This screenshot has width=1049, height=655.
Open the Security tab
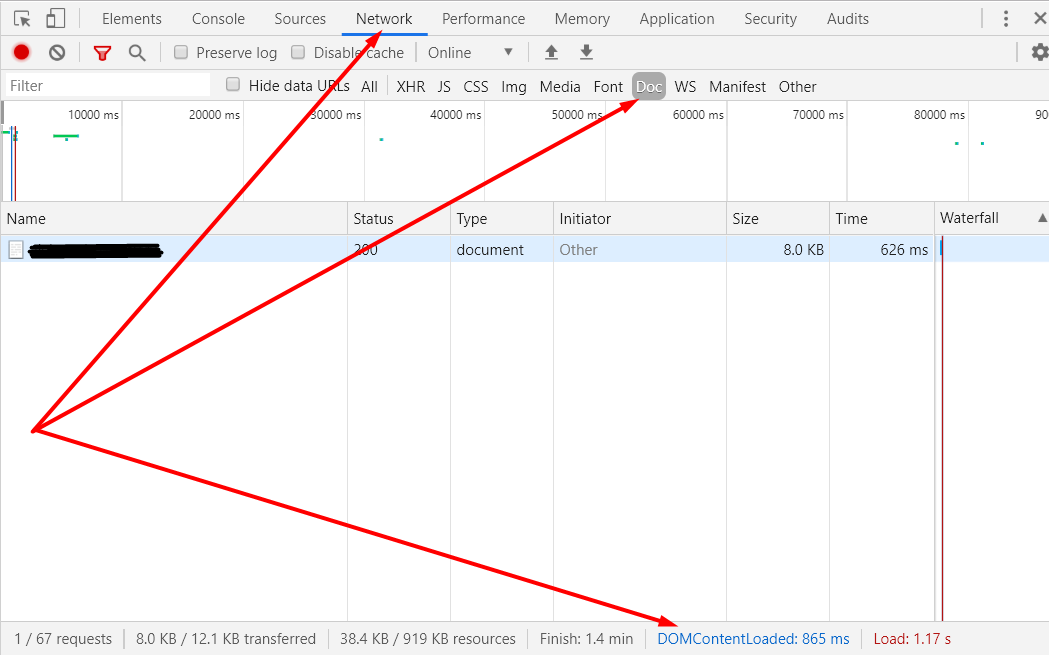[x=770, y=19]
